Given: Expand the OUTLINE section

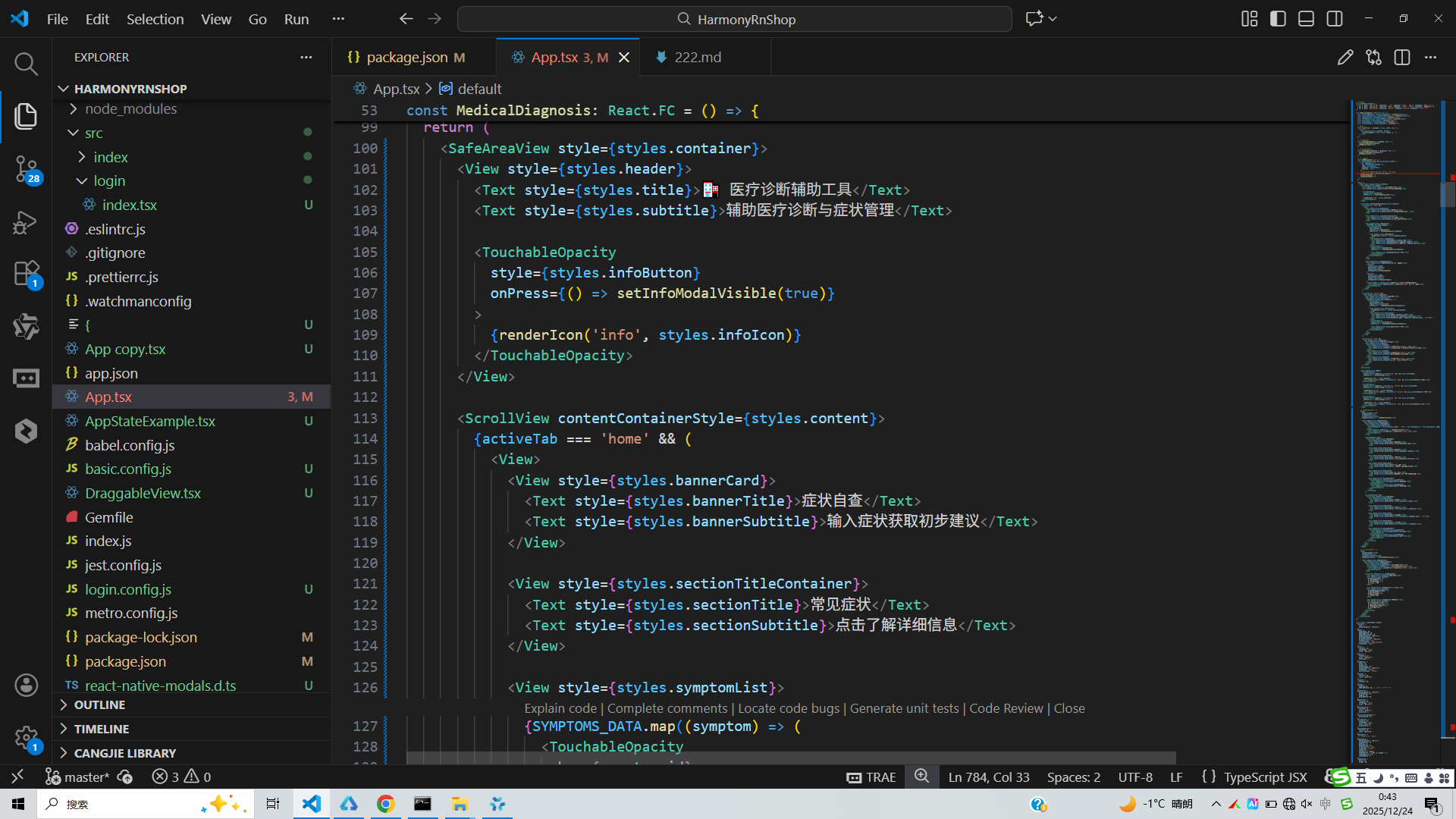Looking at the screenshot, I should pyautogui.click(x=99, y=705).
